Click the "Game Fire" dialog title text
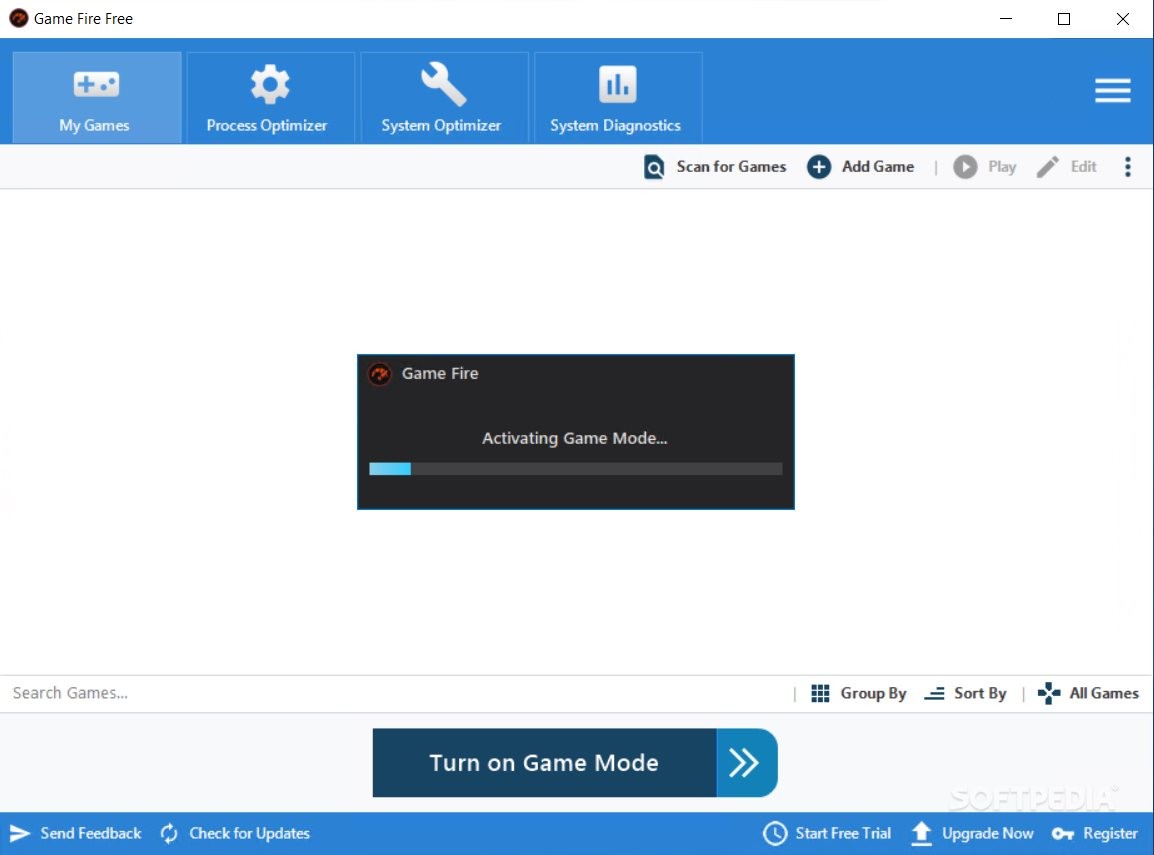Image resolution: width=1154 pixels, height=855 pixels. click(x=440, y=374)
